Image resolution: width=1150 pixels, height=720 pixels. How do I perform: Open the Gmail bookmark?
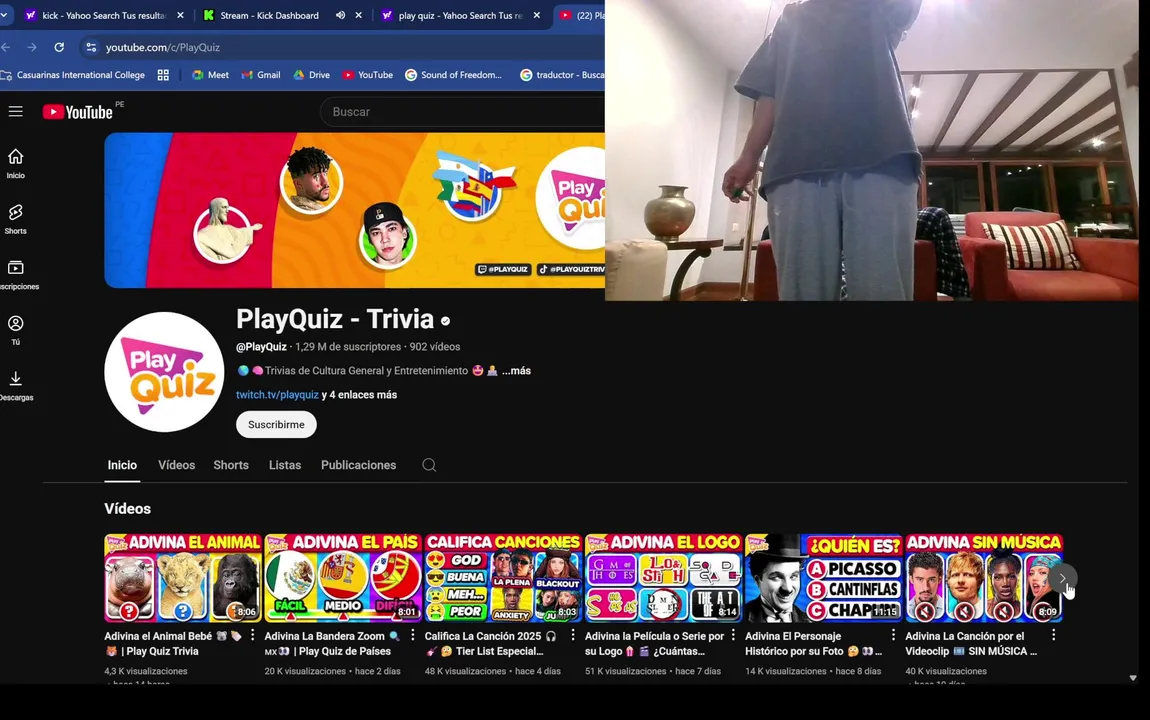[261, 75]
